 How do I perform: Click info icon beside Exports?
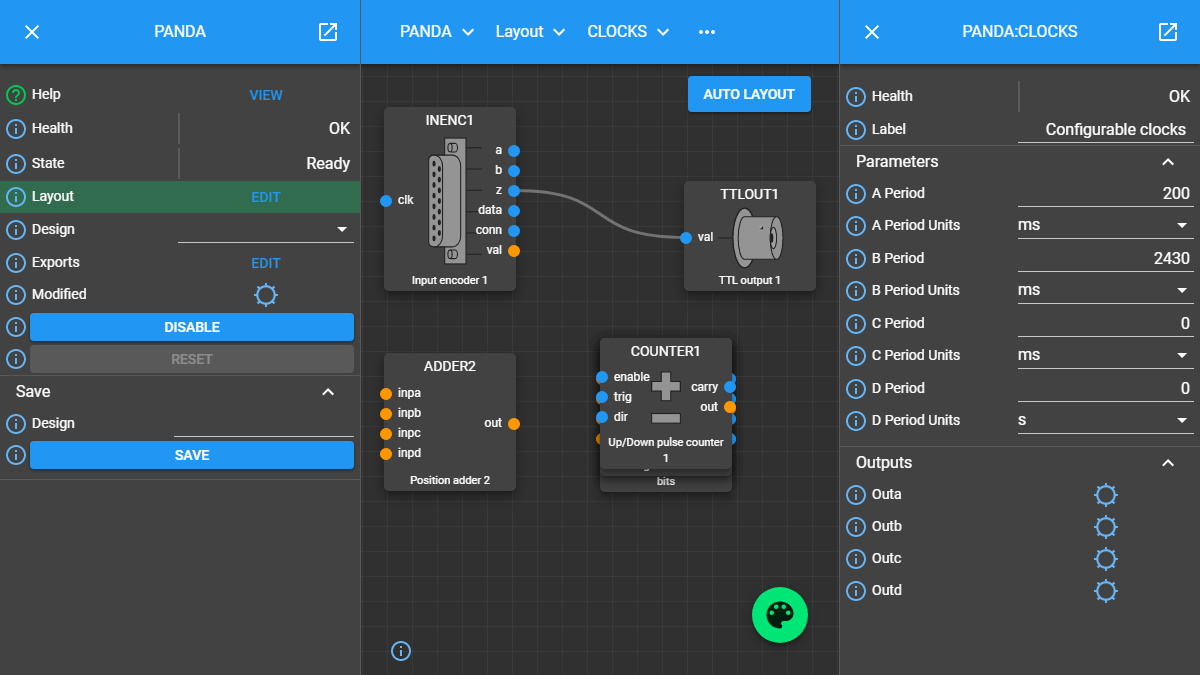16,263
